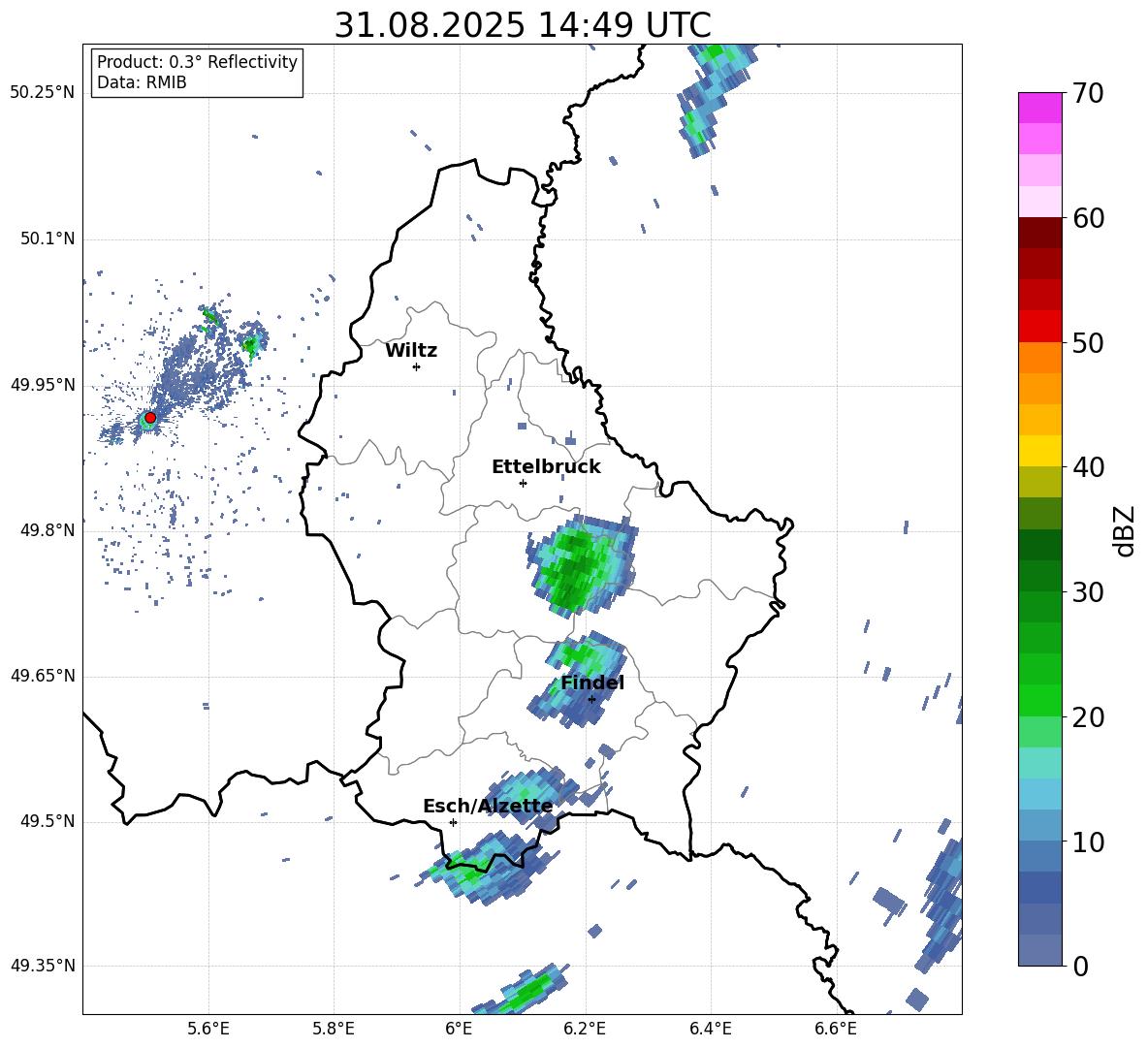The image size is (1148, 1048).
Task: Click the Esch/Alzette location cross marker
Action: coord(453,822)
